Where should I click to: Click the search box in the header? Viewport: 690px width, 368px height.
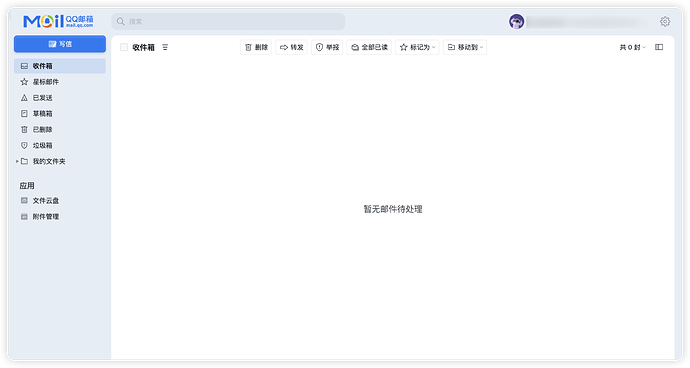pyautogui.click(x=228, y=21)
